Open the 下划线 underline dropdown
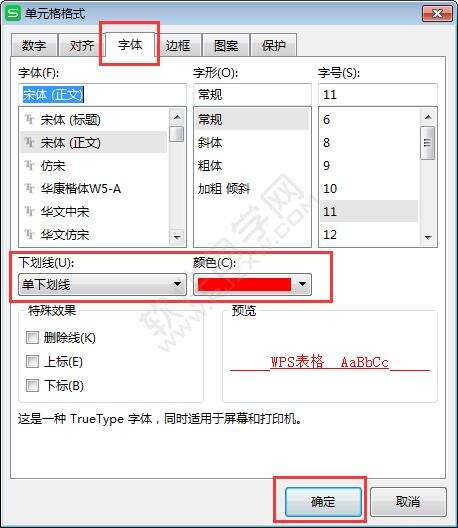The image size is (458, 528). (x=102, y=285)
